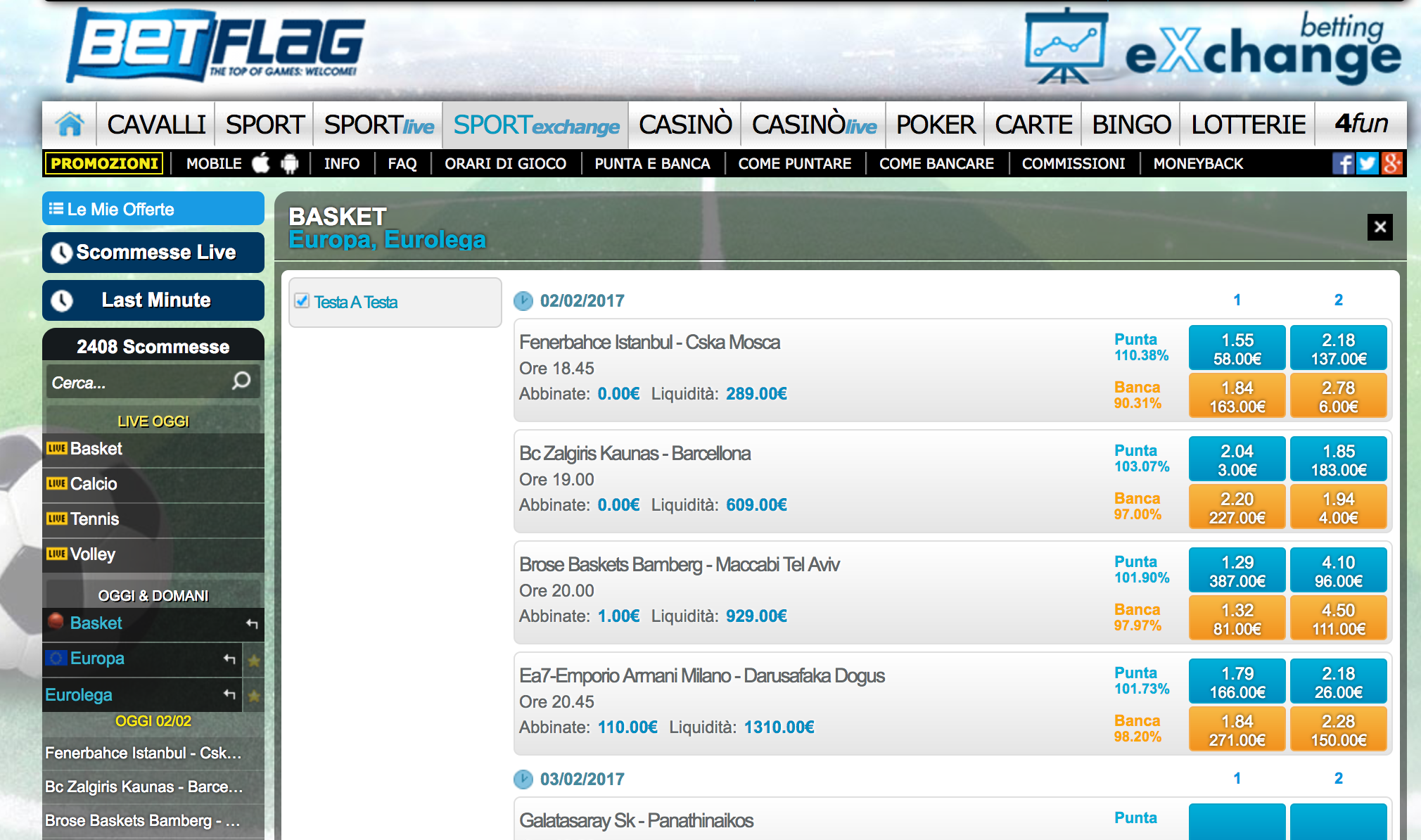Open the Apple mobile app icon

pos(261,163)
